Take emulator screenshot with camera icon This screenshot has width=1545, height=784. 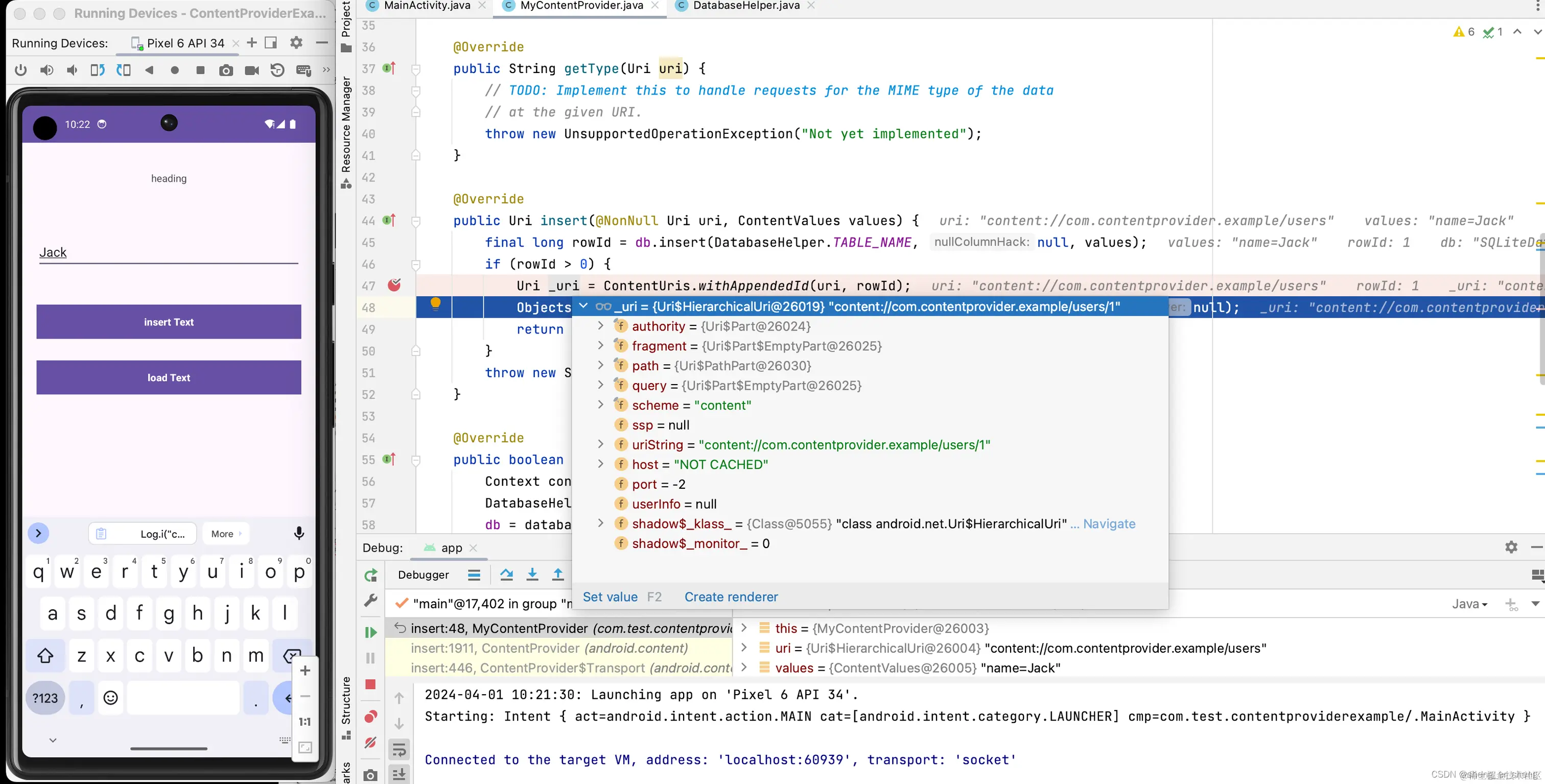coord(225,70)
